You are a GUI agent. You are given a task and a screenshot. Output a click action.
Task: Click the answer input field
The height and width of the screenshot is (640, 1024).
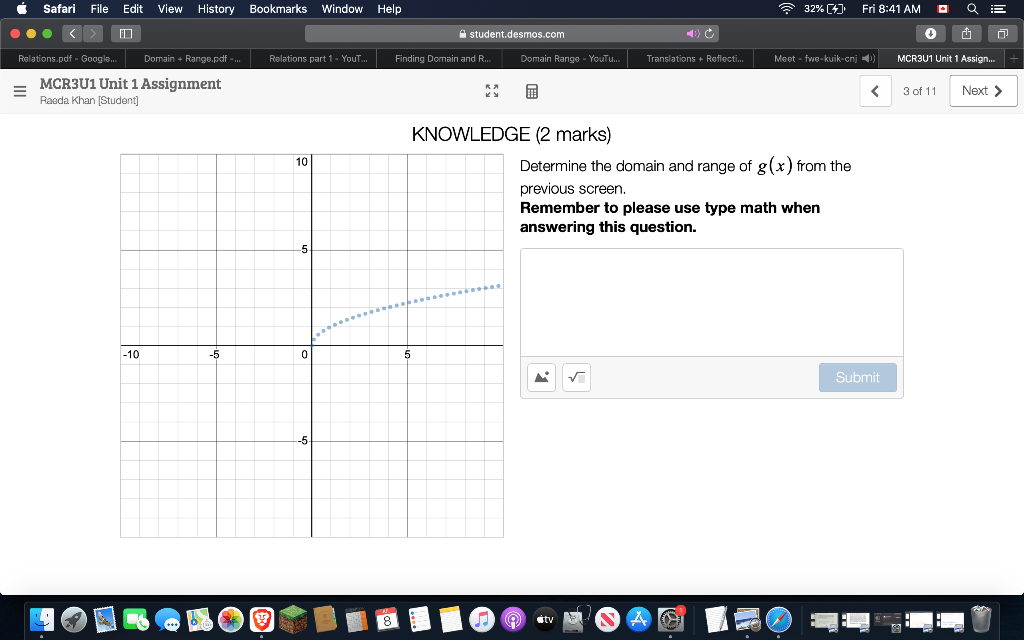point(711,300)
